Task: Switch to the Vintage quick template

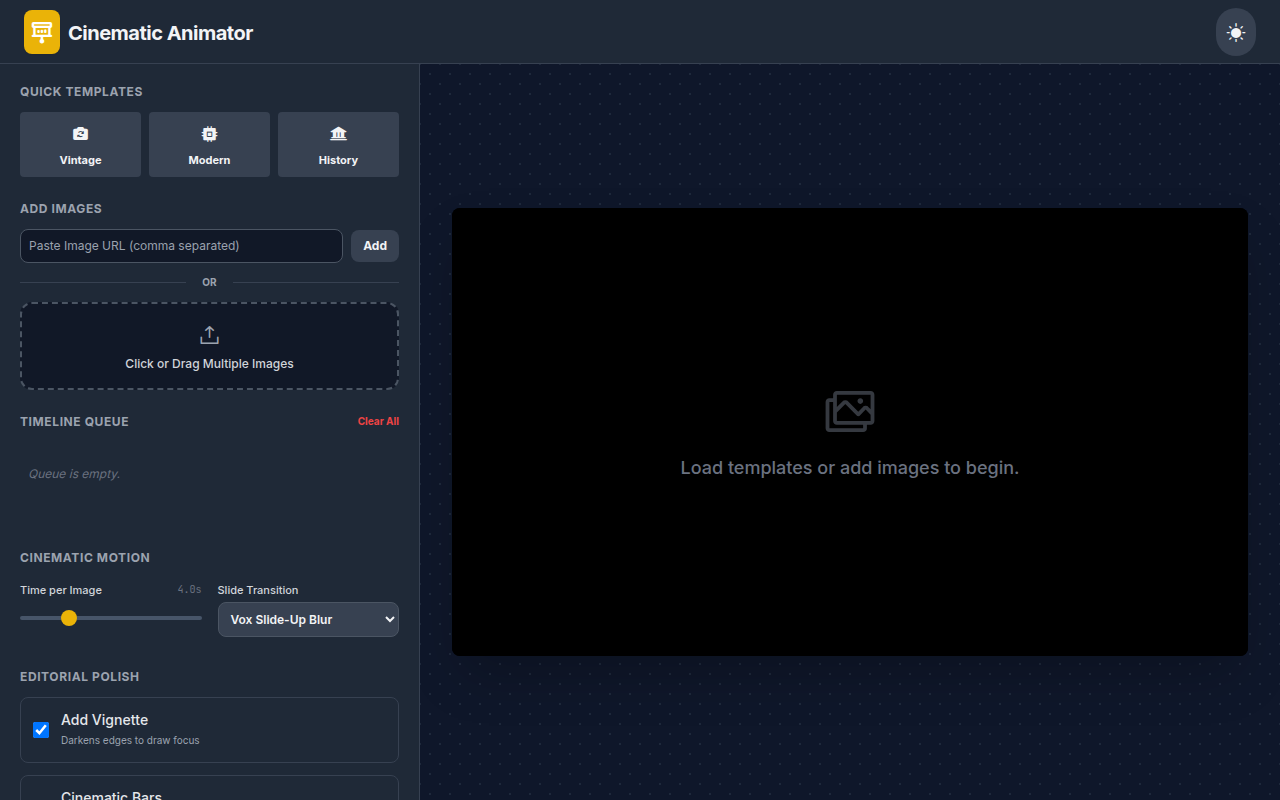Action: coord(80,144)
